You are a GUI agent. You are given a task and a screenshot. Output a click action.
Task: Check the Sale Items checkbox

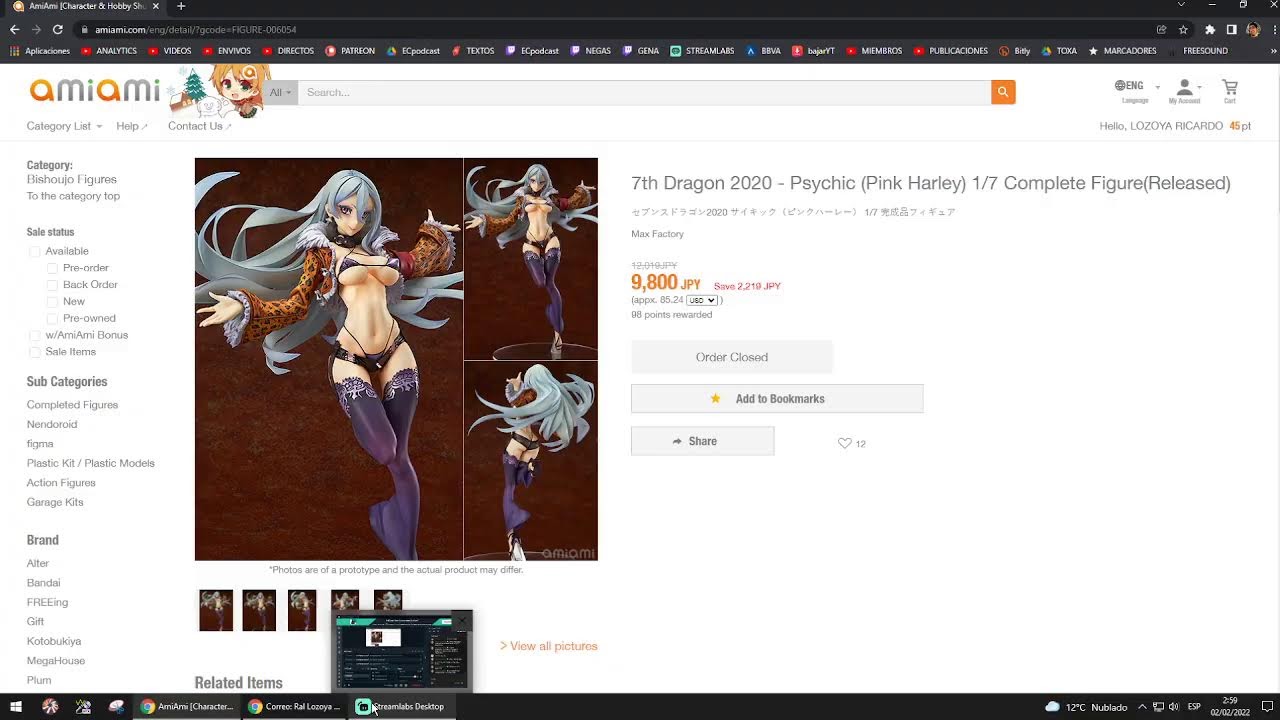[x=35, y=352]
